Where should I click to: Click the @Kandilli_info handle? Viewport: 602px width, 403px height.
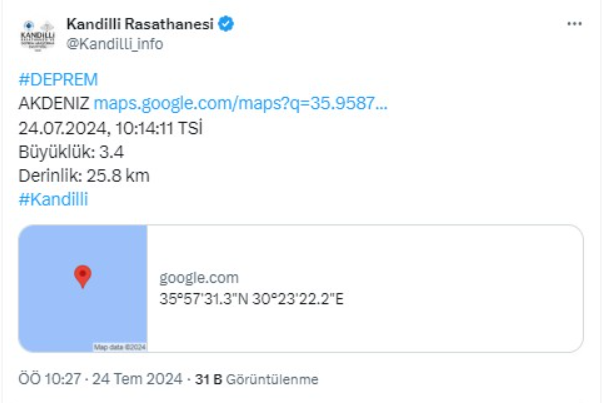pyautogui.click(x=114, y=43)
